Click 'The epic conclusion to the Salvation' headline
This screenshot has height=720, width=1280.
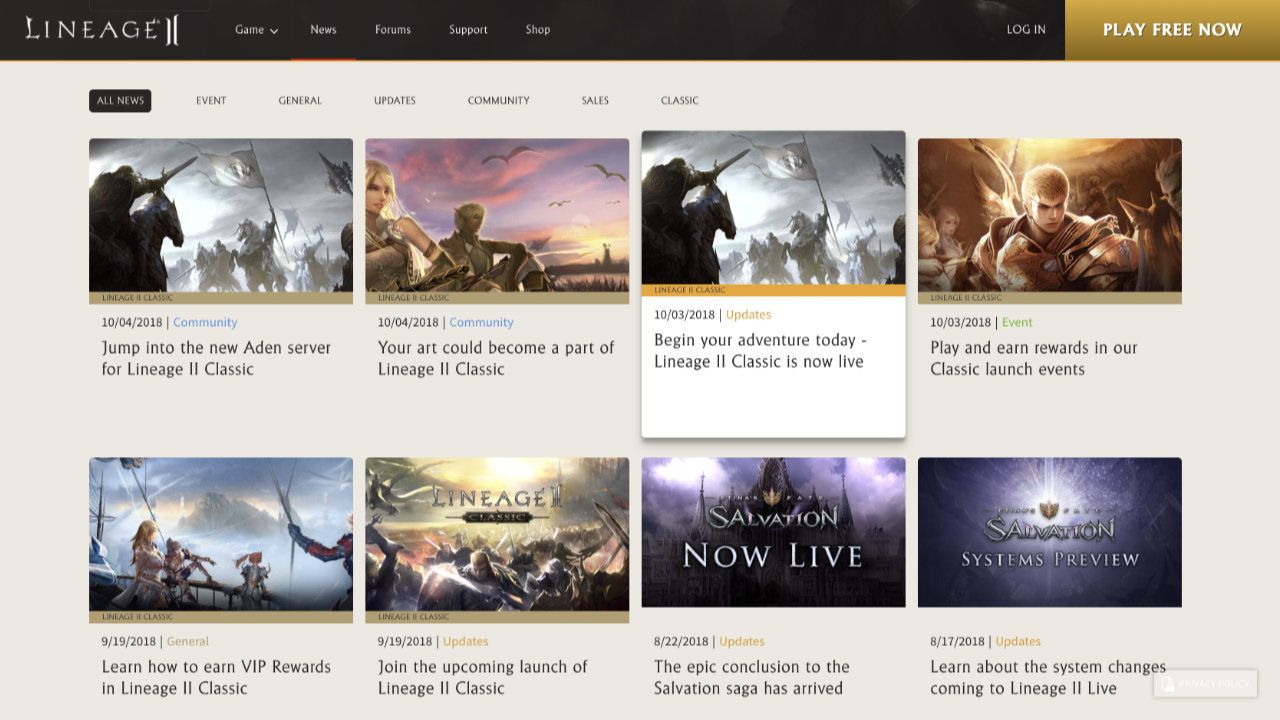[752, 677]
